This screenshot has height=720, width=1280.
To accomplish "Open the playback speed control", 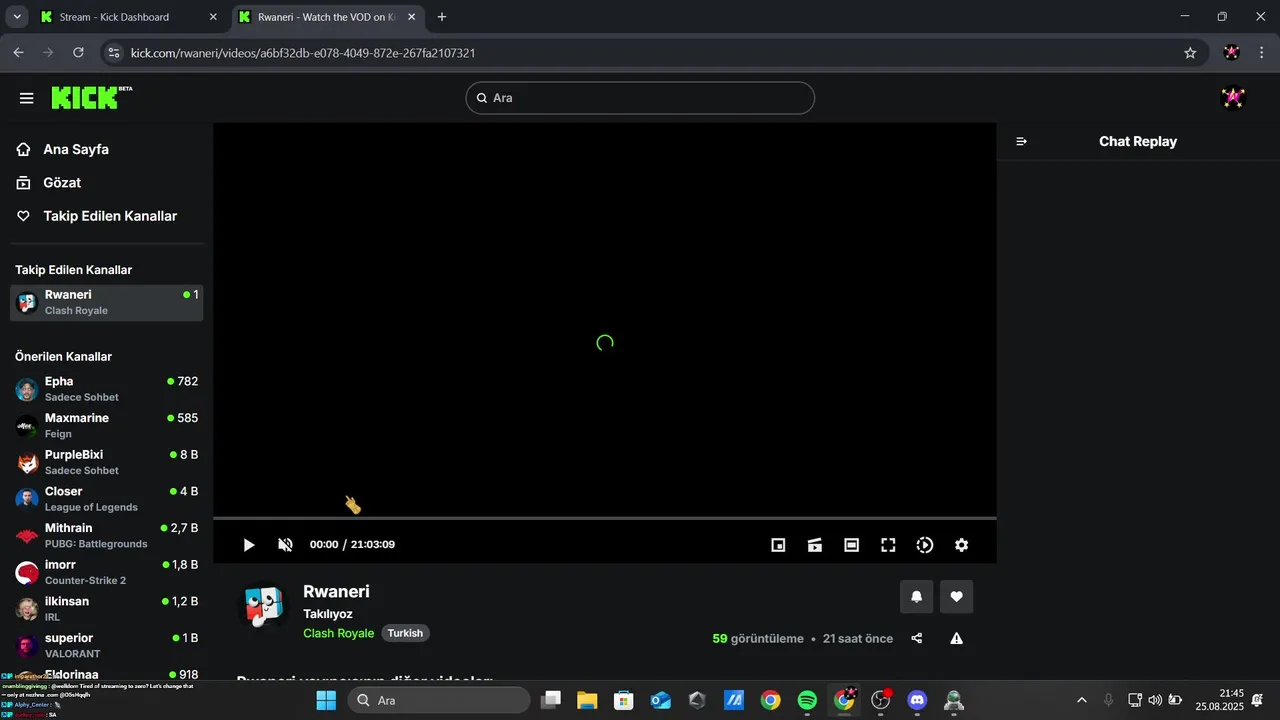I will pyautogui.click(x=925, y=545).
